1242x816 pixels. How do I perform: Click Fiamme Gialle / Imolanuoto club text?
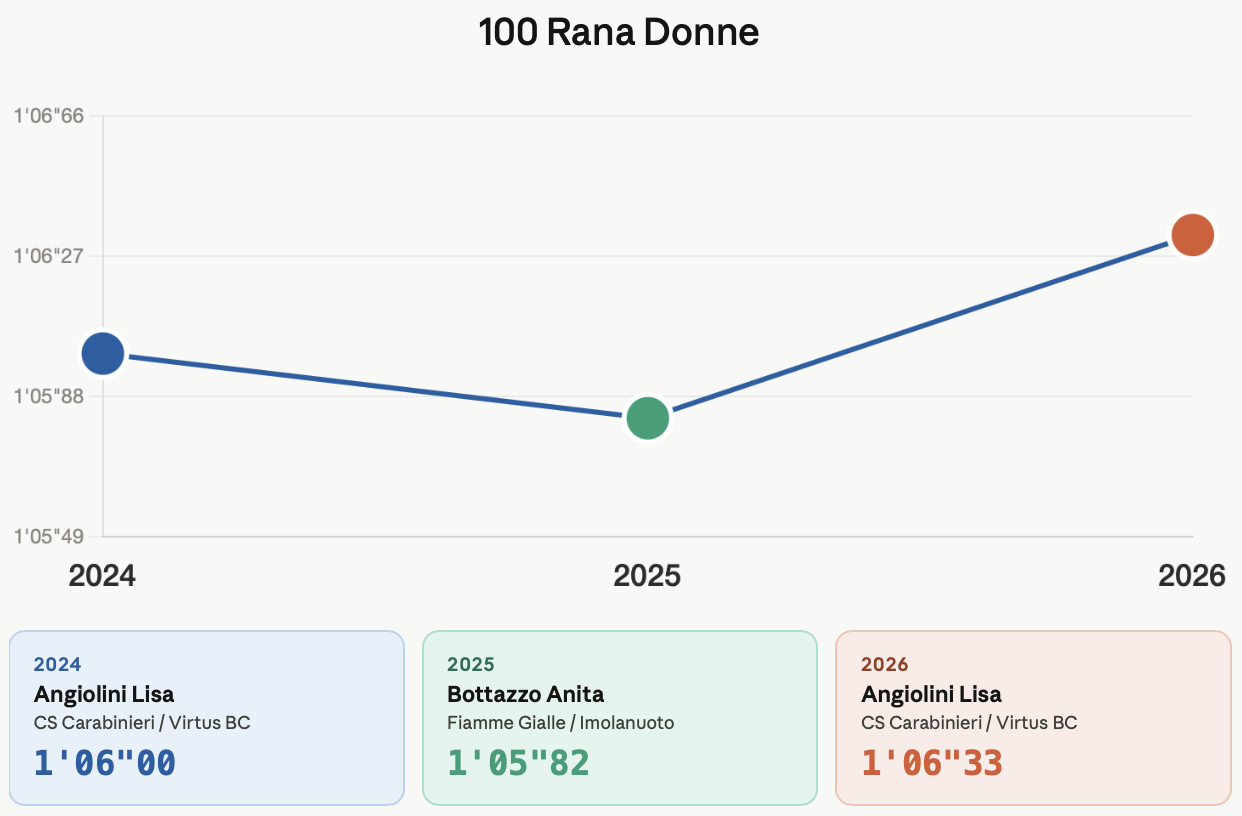560,722
